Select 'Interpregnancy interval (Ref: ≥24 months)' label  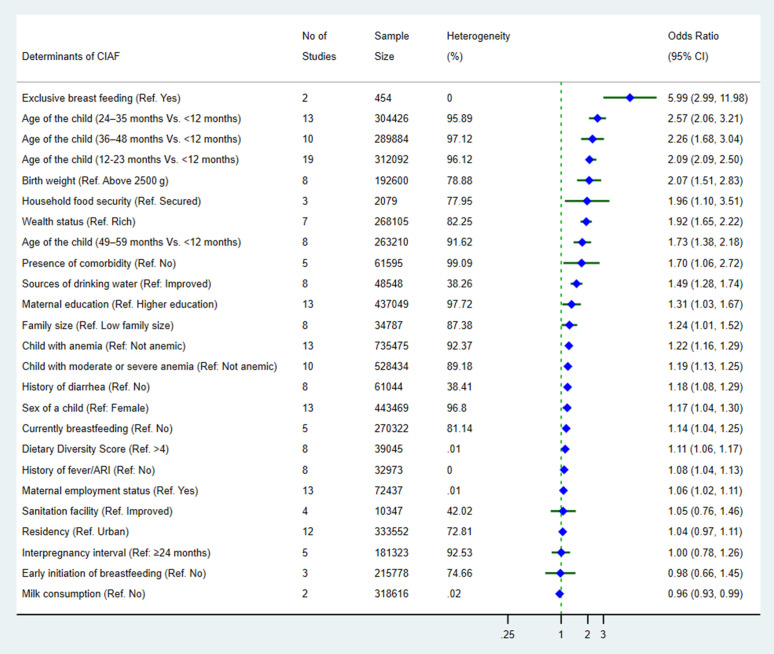(x=116, y=553)
